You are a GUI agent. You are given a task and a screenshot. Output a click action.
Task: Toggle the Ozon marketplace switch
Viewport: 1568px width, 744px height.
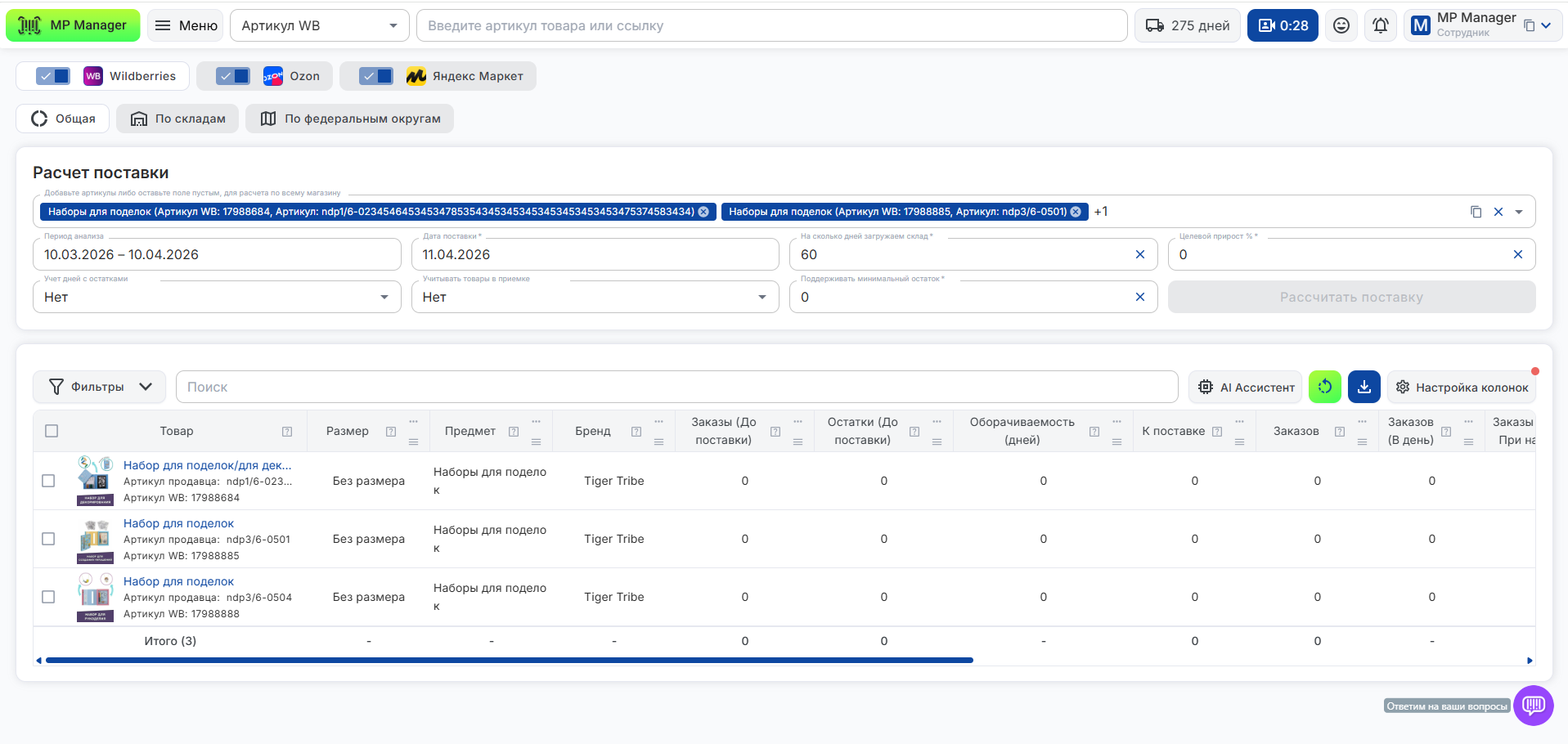coord(233,76)
